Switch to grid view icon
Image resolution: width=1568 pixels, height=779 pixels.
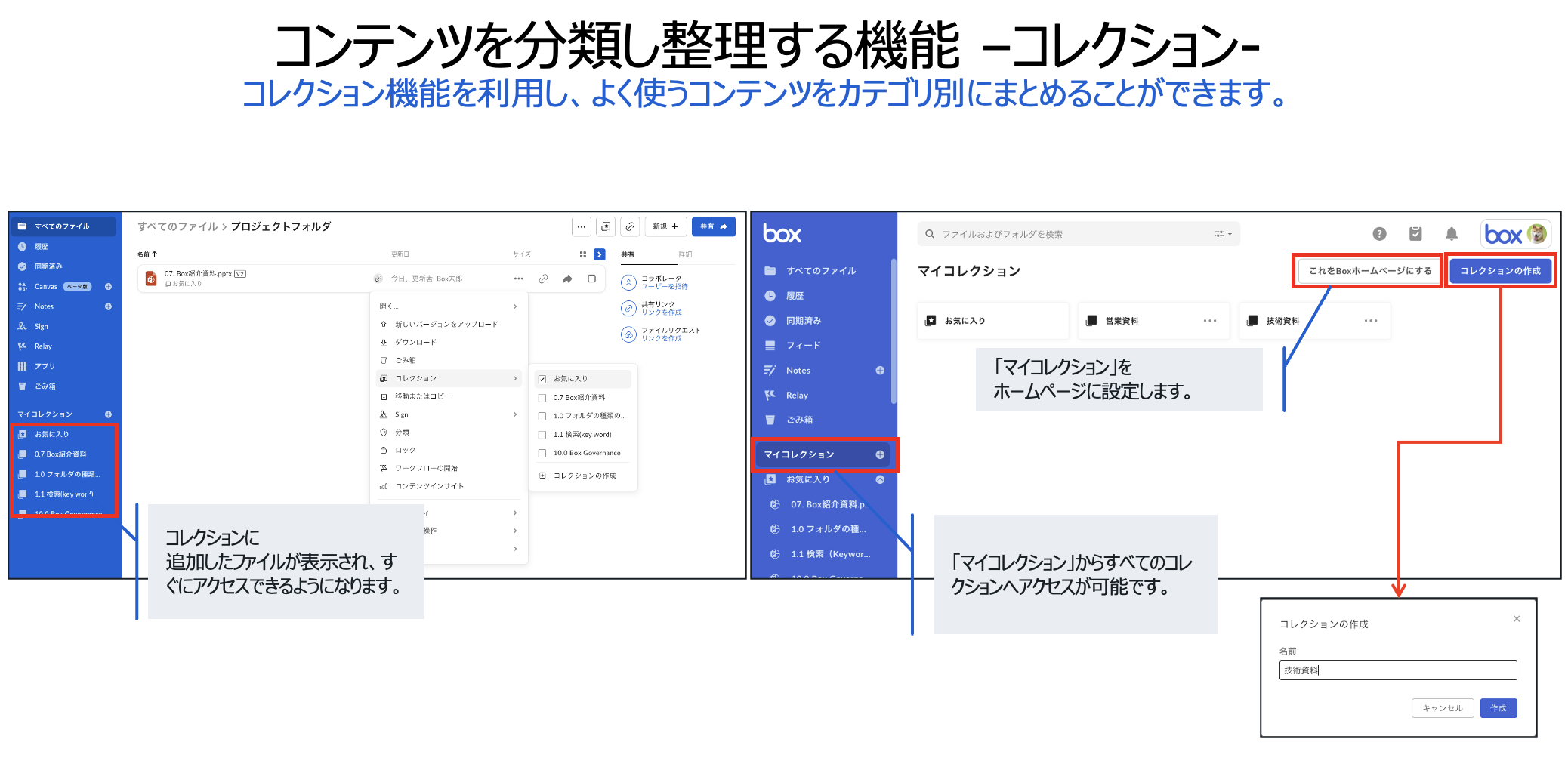coord(582,254)
